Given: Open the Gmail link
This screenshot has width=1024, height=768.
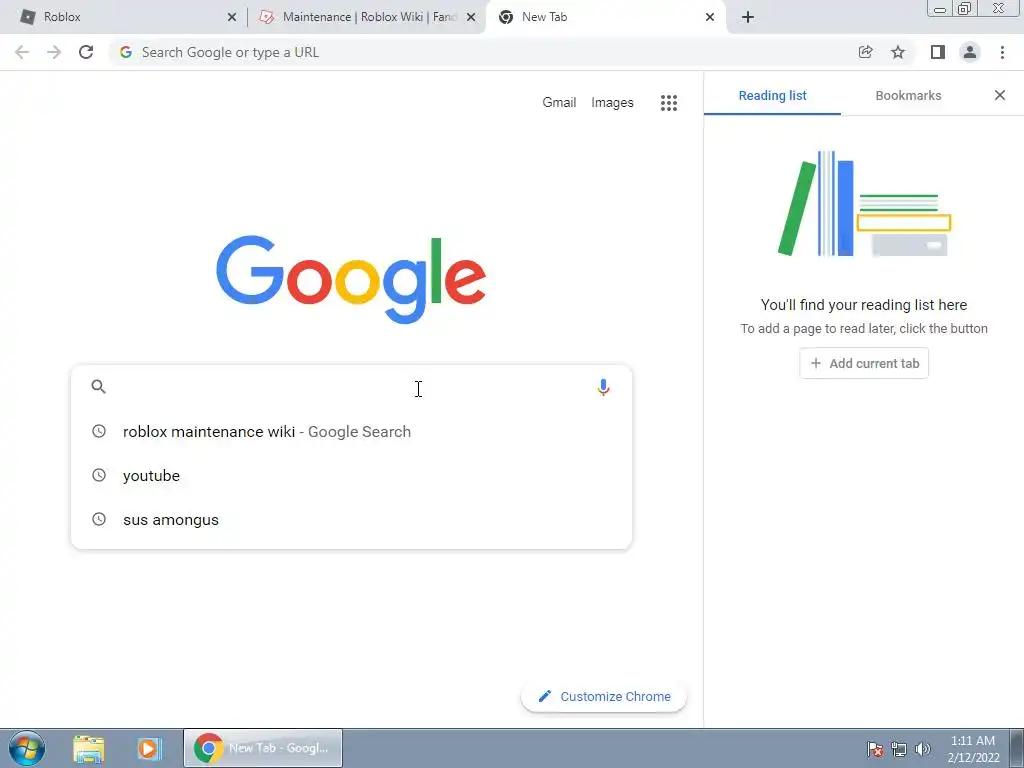Looking at the screenshot, I should pyautogui.click(x=559, y=103).
